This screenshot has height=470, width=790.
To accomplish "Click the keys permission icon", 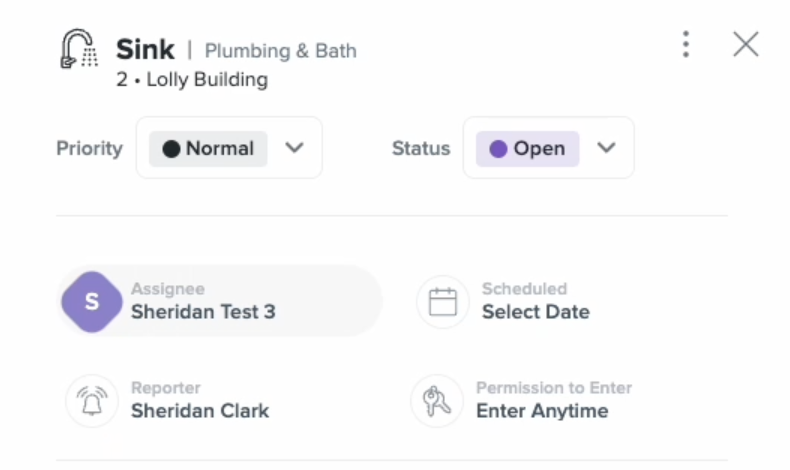I will (x=437, y=401).
